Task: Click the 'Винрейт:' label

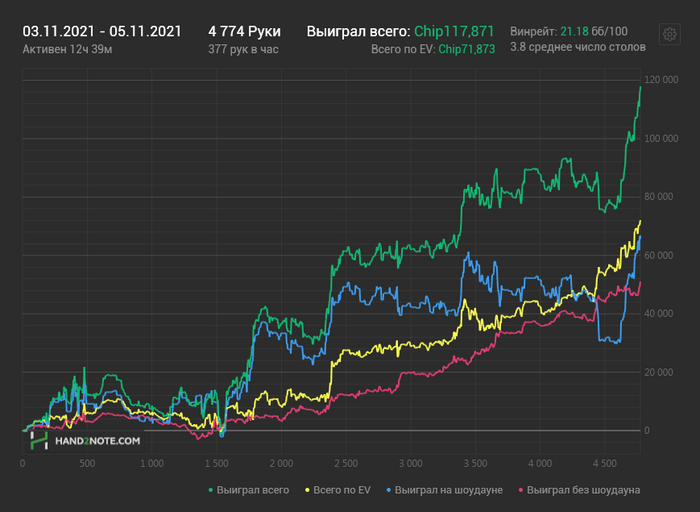Action: point(533,32)
